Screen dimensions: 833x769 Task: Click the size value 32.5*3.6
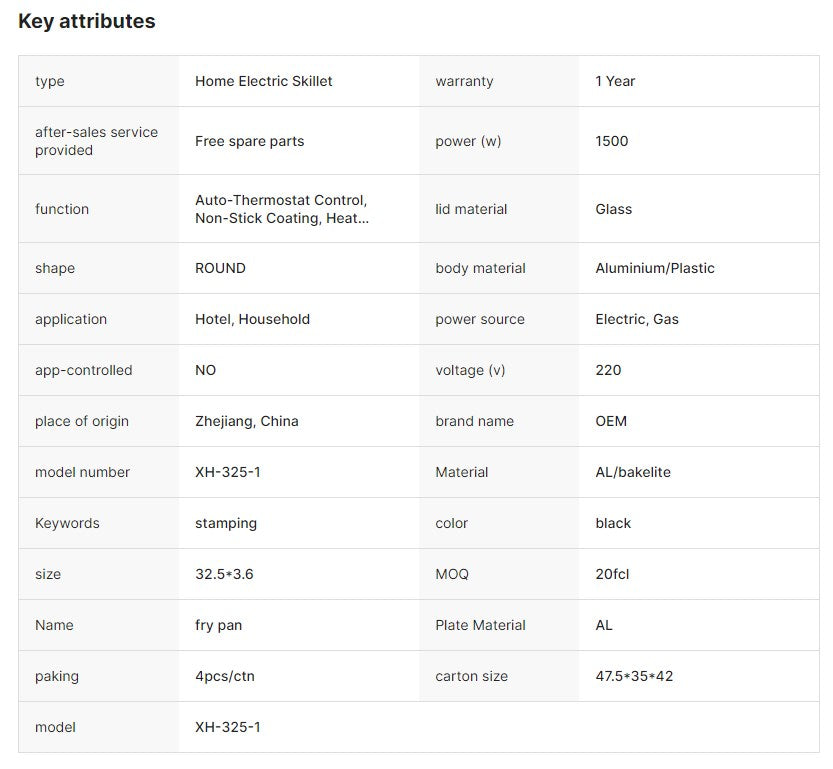[224, 574]
